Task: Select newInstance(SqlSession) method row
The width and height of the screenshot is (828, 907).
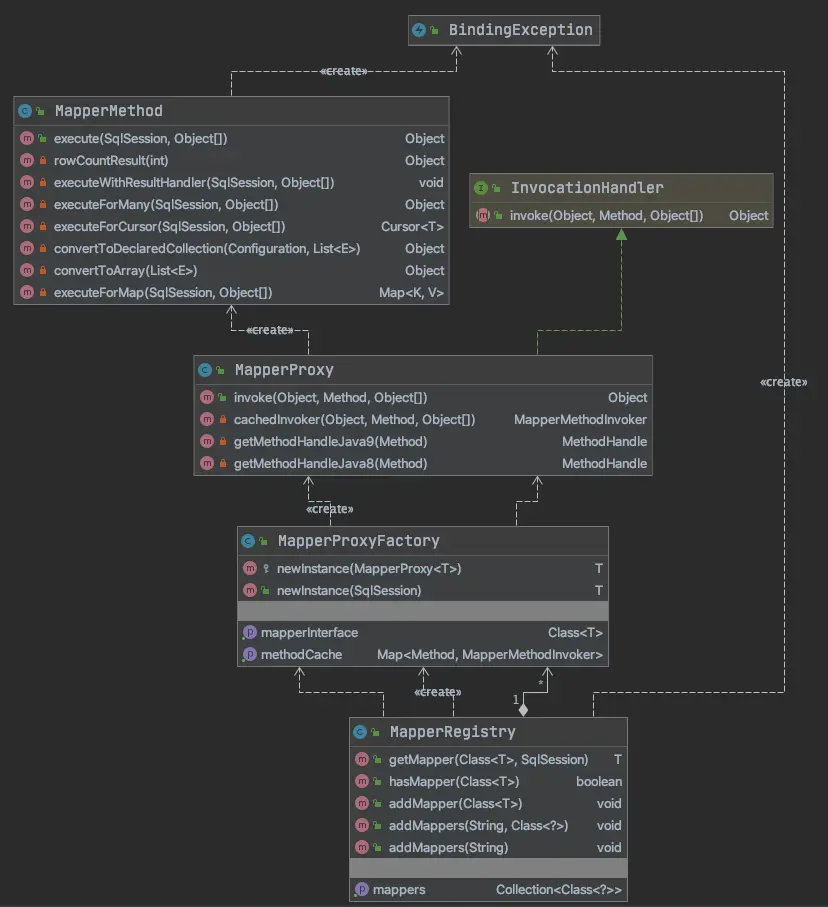Action: pyautogui.click(x=423, y=591)
